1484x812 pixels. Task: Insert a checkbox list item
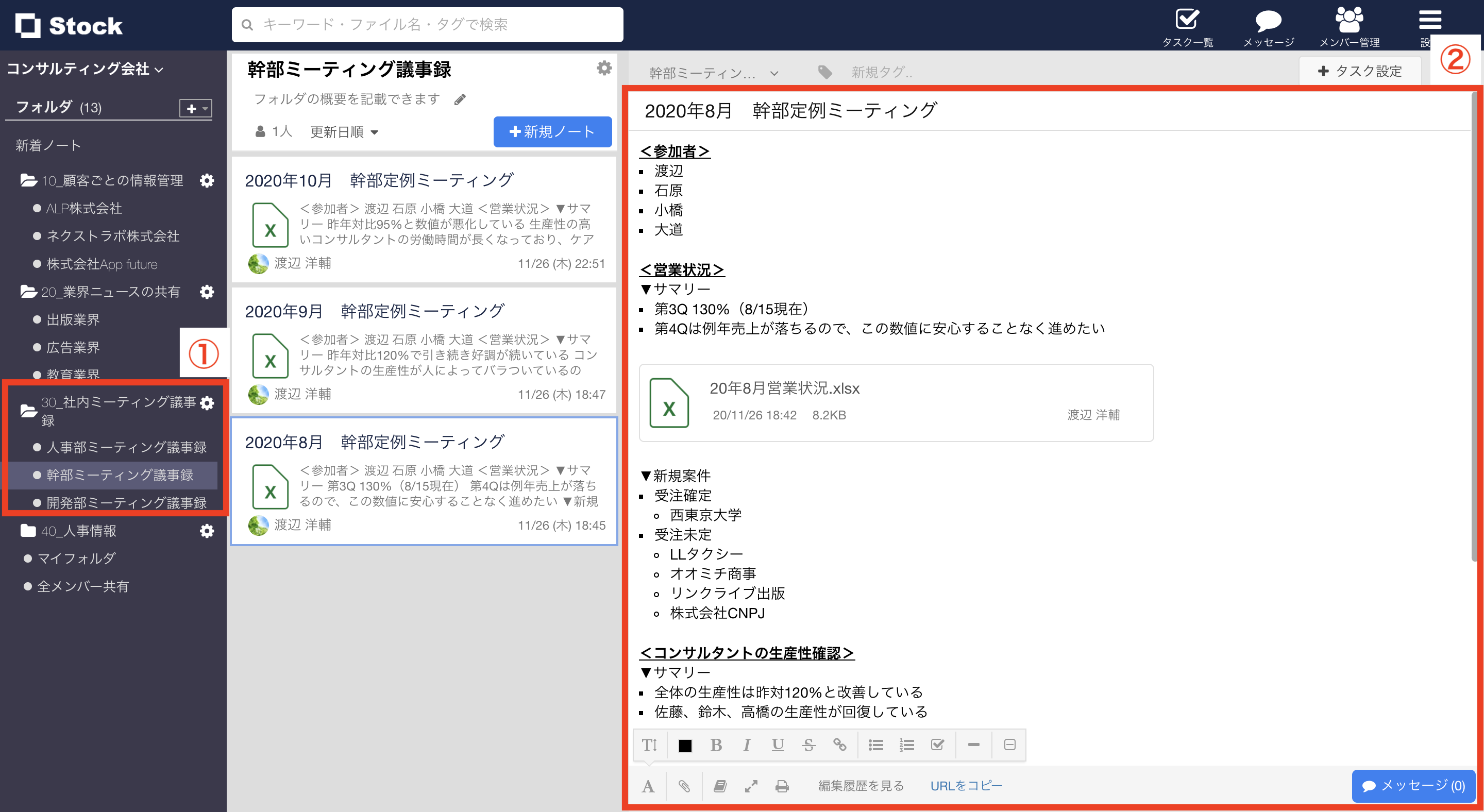(938, 745)
